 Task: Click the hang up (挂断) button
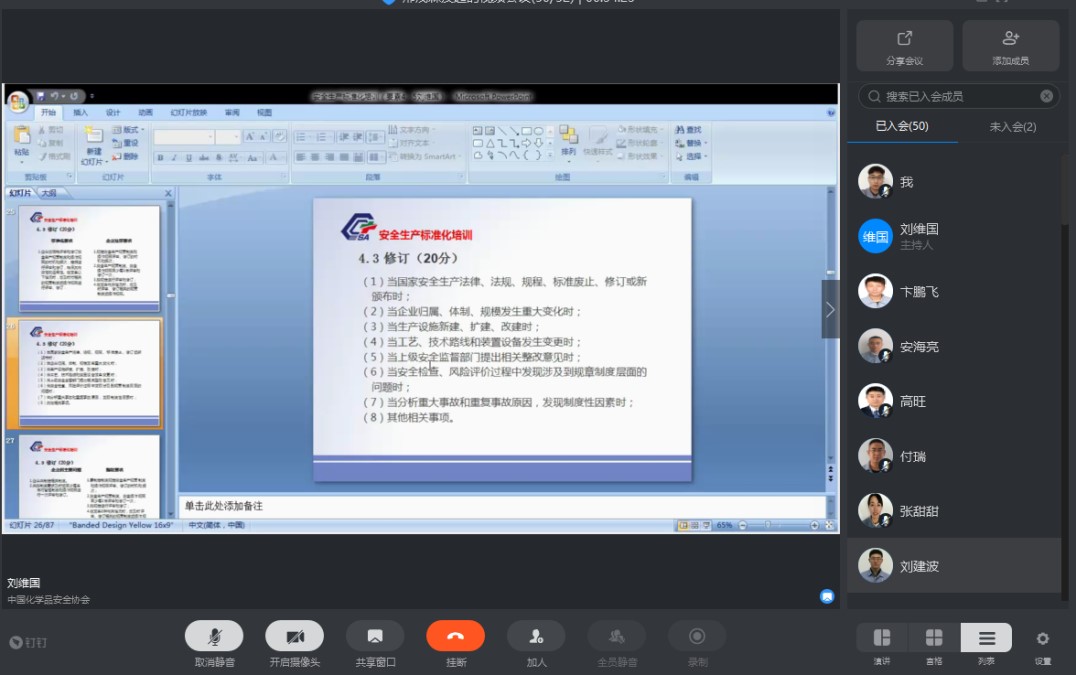click(455, 636)
